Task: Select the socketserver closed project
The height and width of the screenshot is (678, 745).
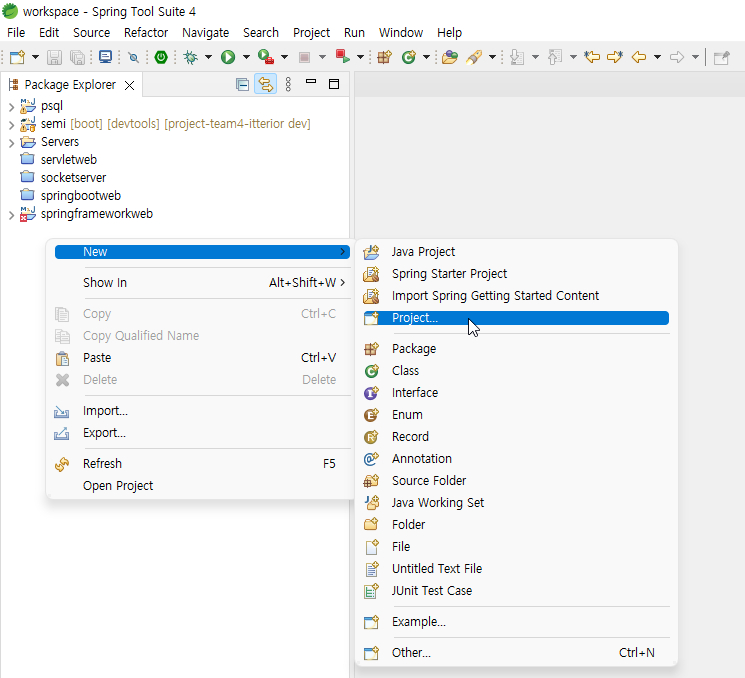Action: point(74,178)
